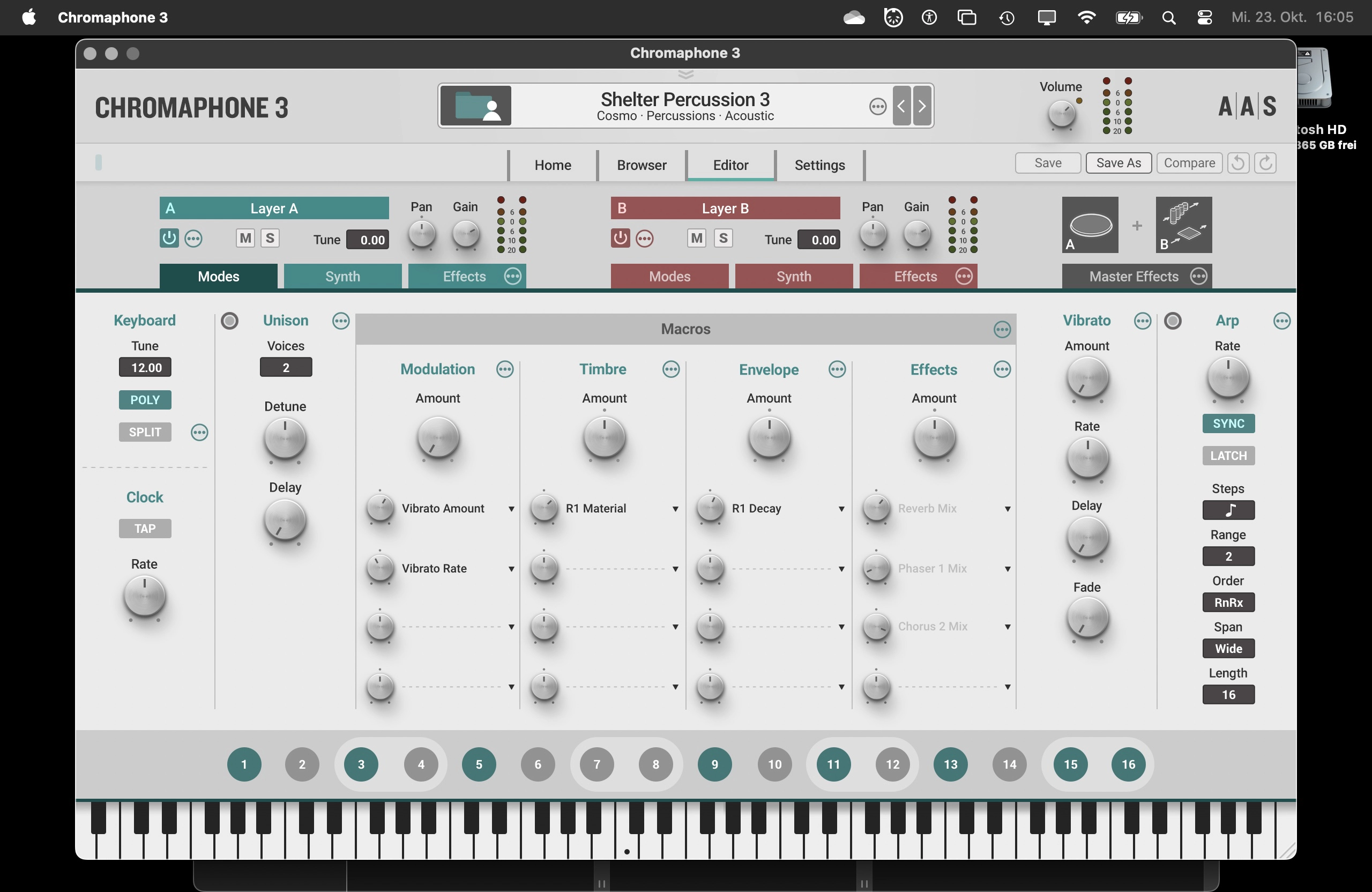Open Vibrato options menu icon
Viewport: 1372px width, 892px height.
click(1142, 321)
